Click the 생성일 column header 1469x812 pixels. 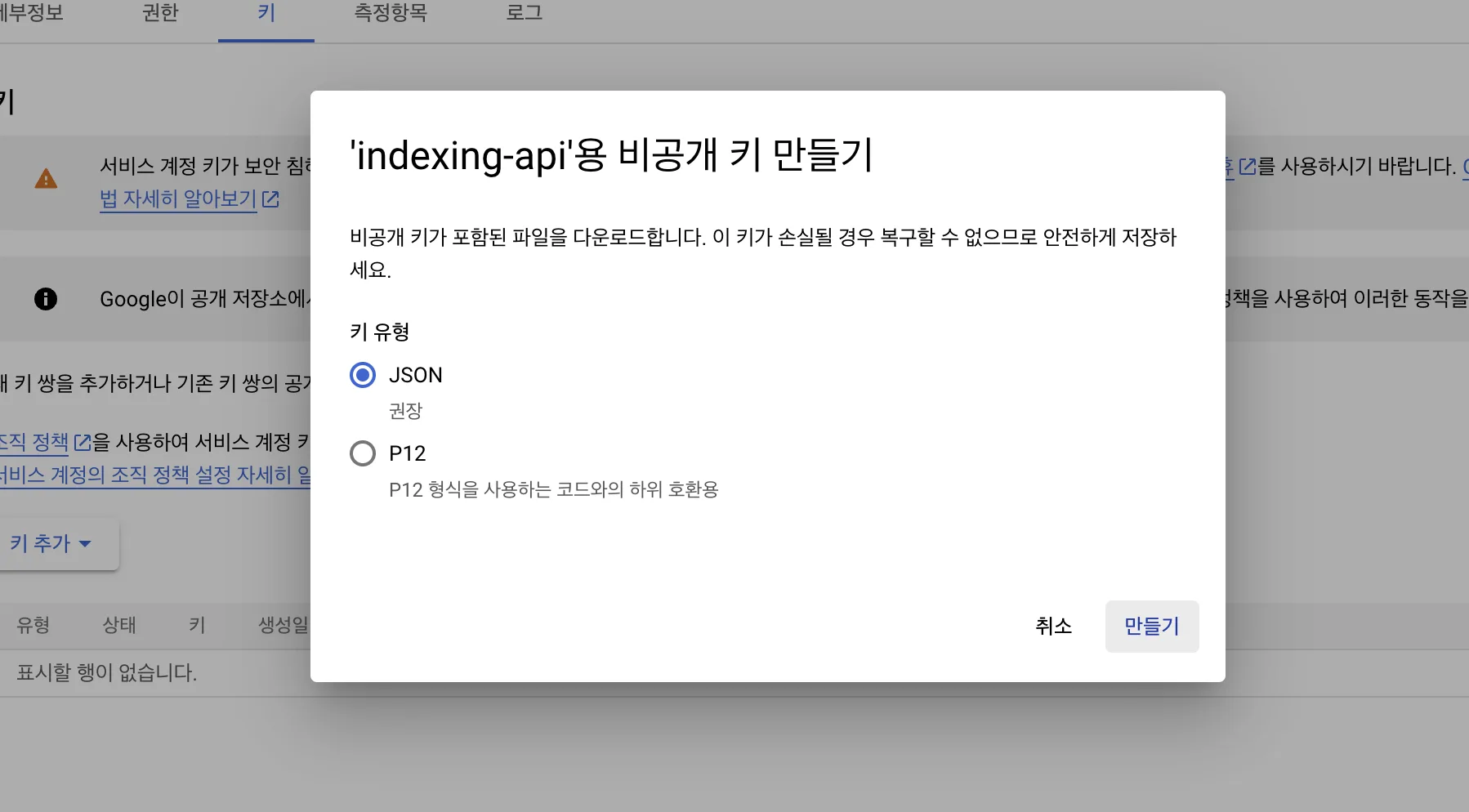click(284, 625)
